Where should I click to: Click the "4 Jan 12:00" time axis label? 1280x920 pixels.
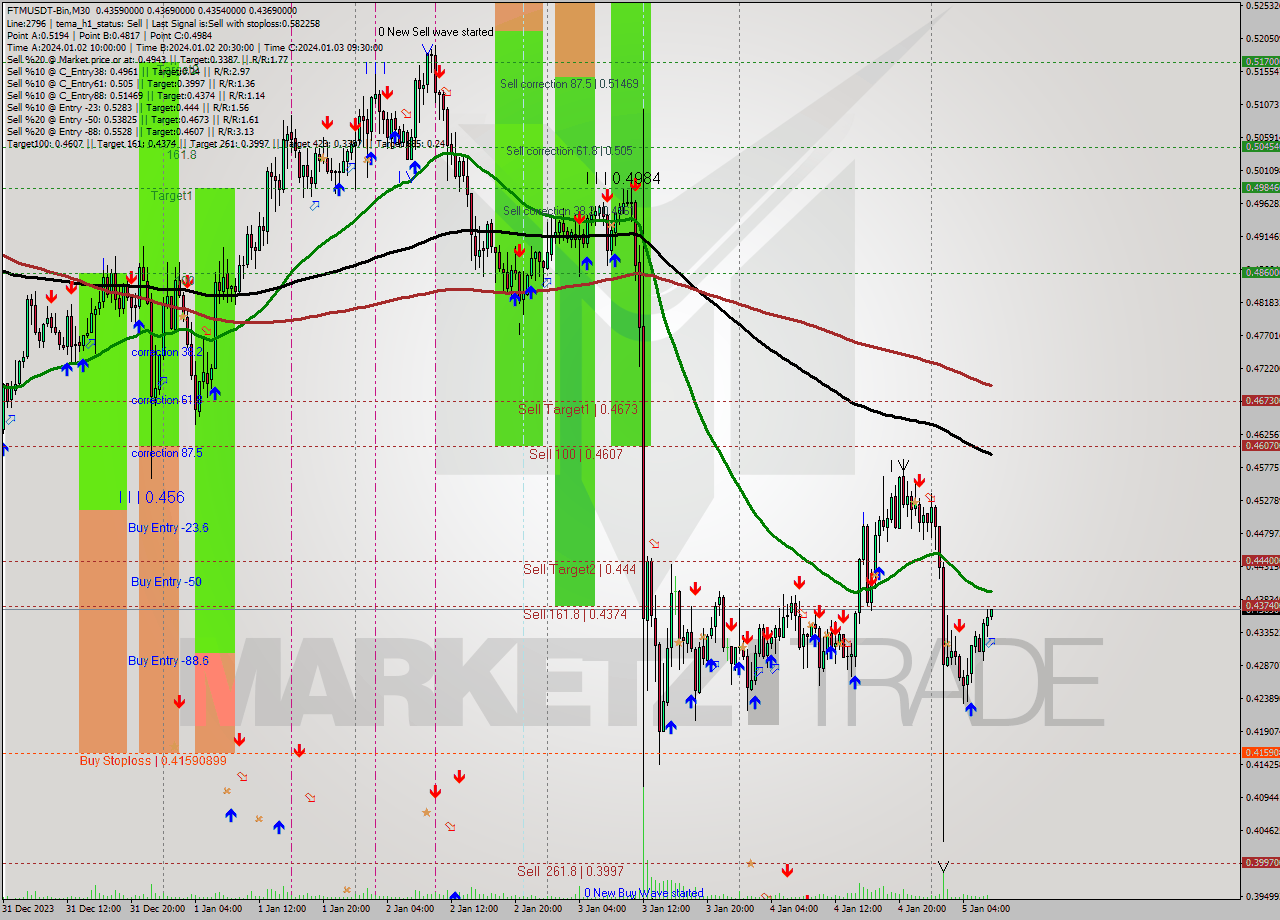click(x=859, y=909)
